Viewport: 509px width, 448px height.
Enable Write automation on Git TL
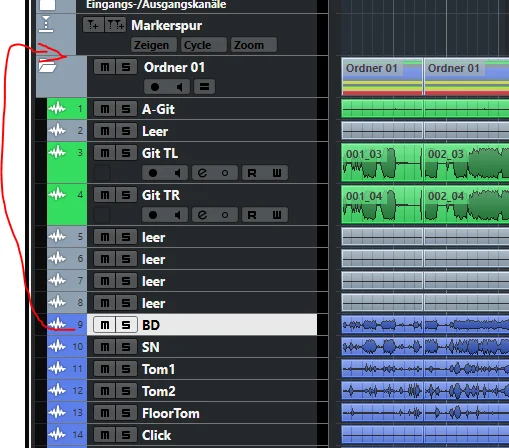pos(277,173)
